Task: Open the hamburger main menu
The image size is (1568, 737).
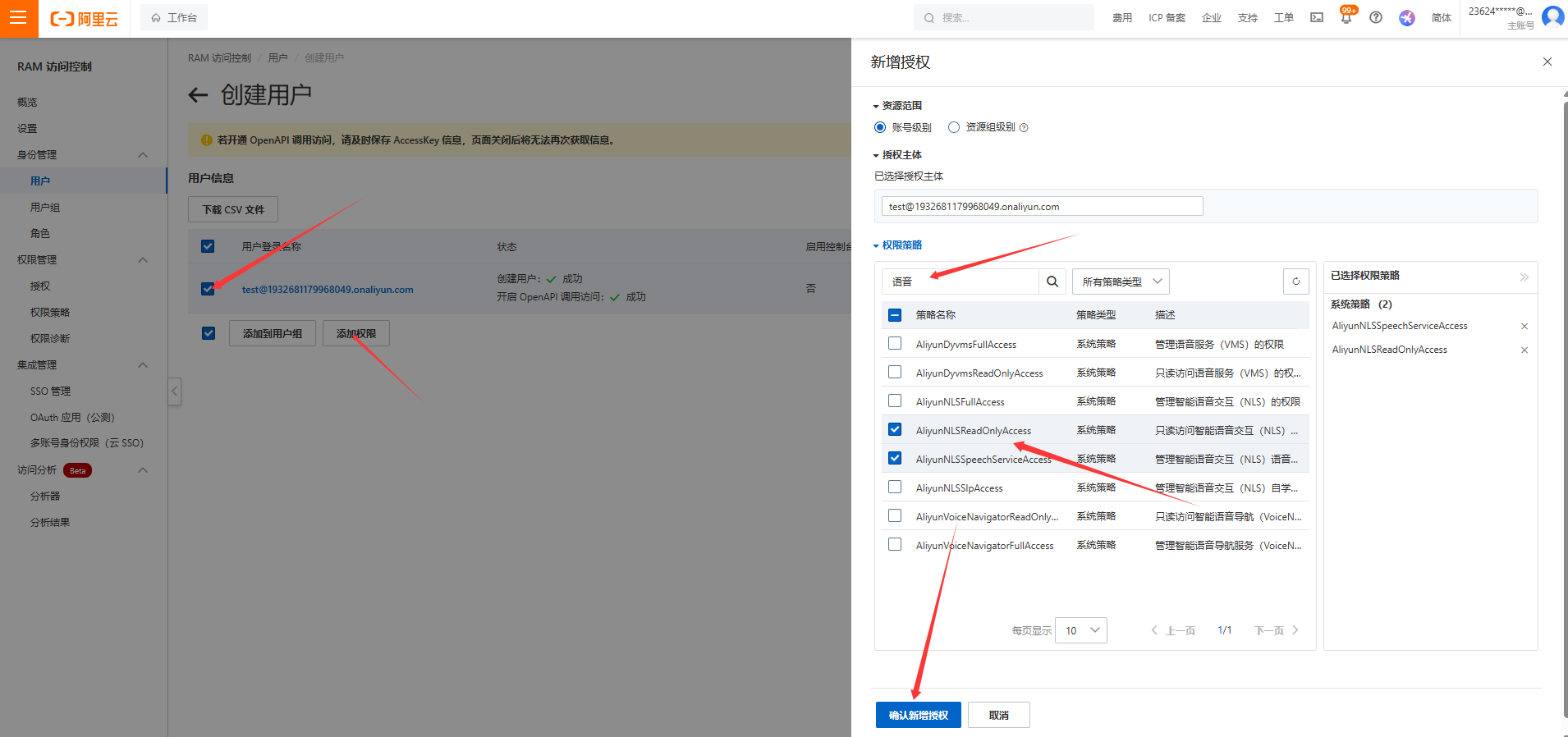Action: pyautogui.click(x=18, y=18)
